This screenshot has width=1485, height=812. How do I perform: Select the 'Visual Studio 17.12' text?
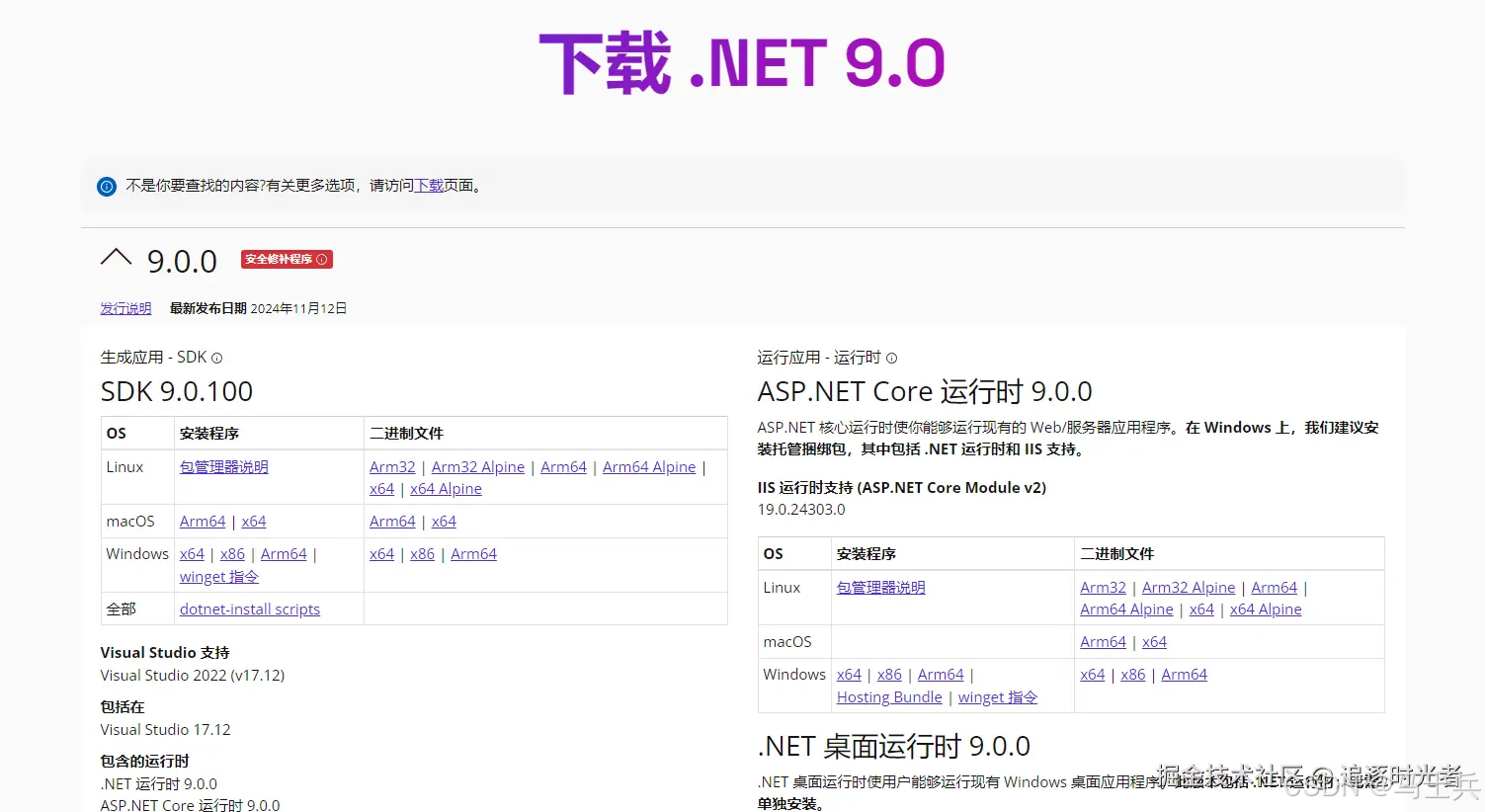click(165, 730)
